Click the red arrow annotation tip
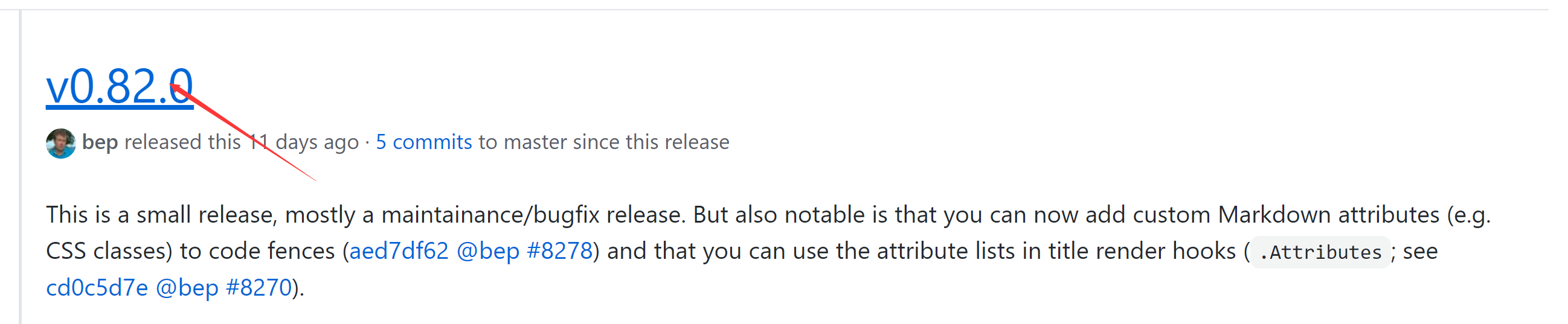This screenshot has height=324, width=1568. coord(172,86)
